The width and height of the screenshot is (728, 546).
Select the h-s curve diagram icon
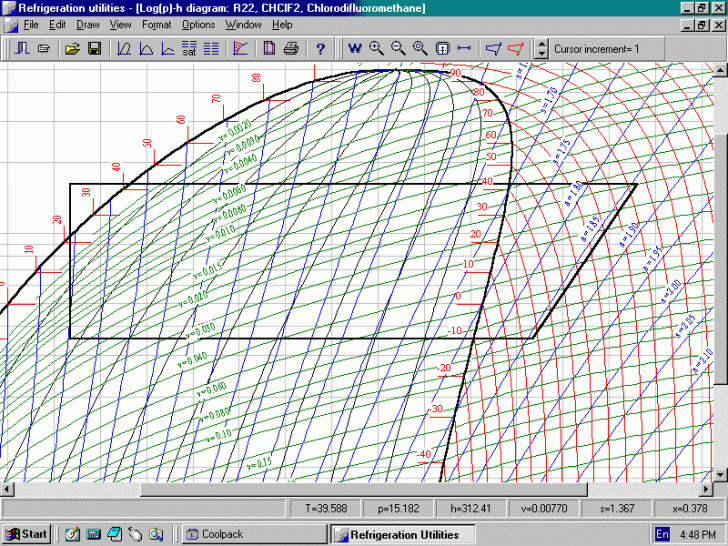(x=168, y=48)
